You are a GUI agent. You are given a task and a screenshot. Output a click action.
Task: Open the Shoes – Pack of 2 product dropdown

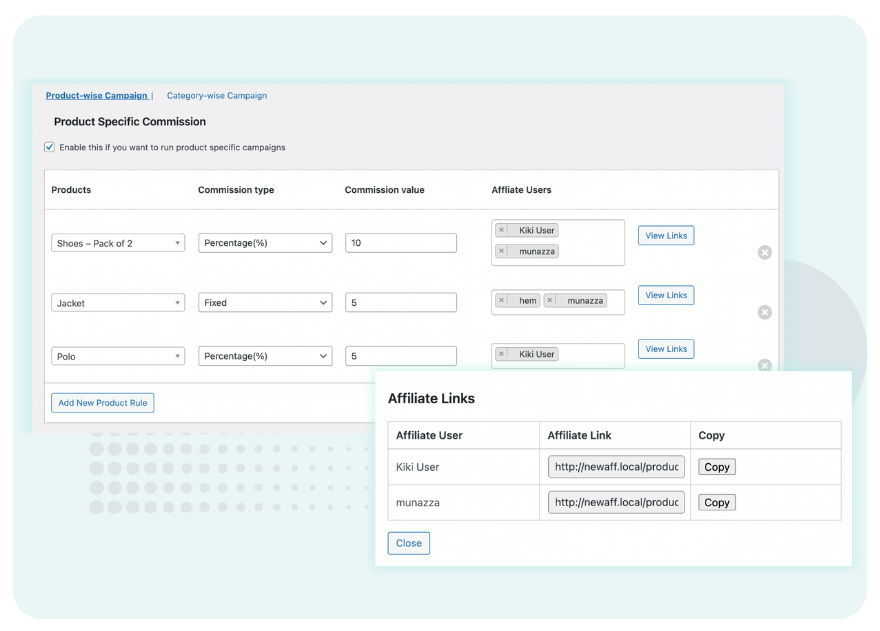point(118,243)
